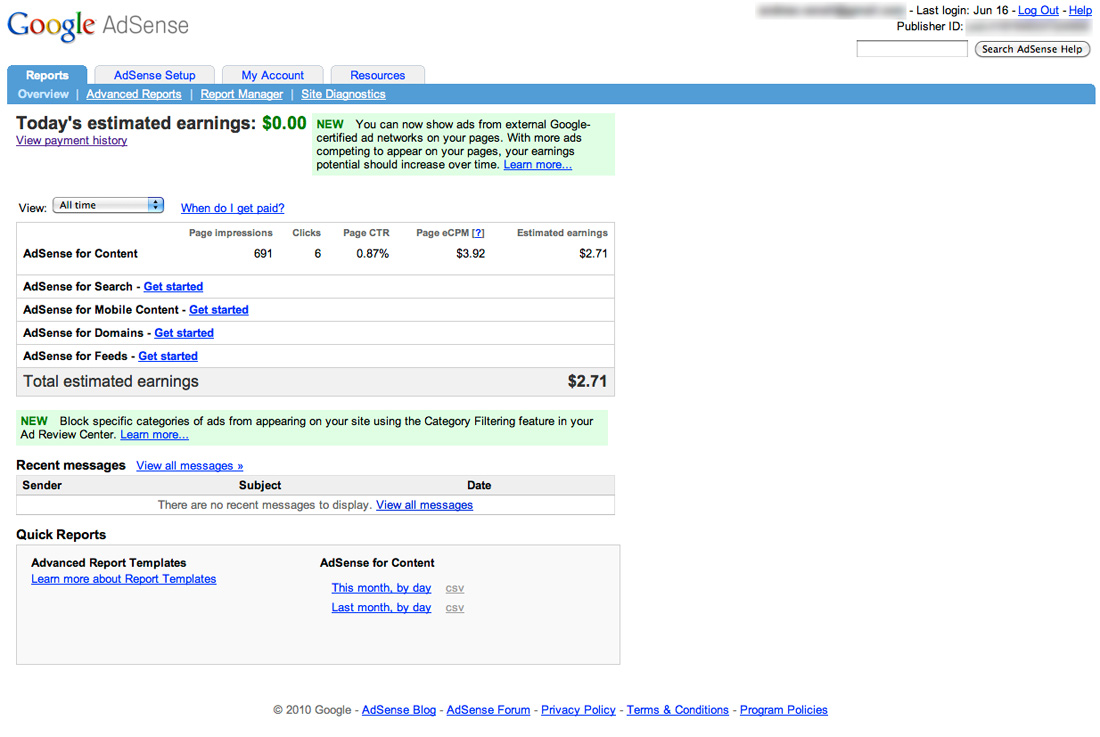Screen dimensions: 1100x737
Task: Click the Page eCPM help question mark
Action: pos(478,233)
